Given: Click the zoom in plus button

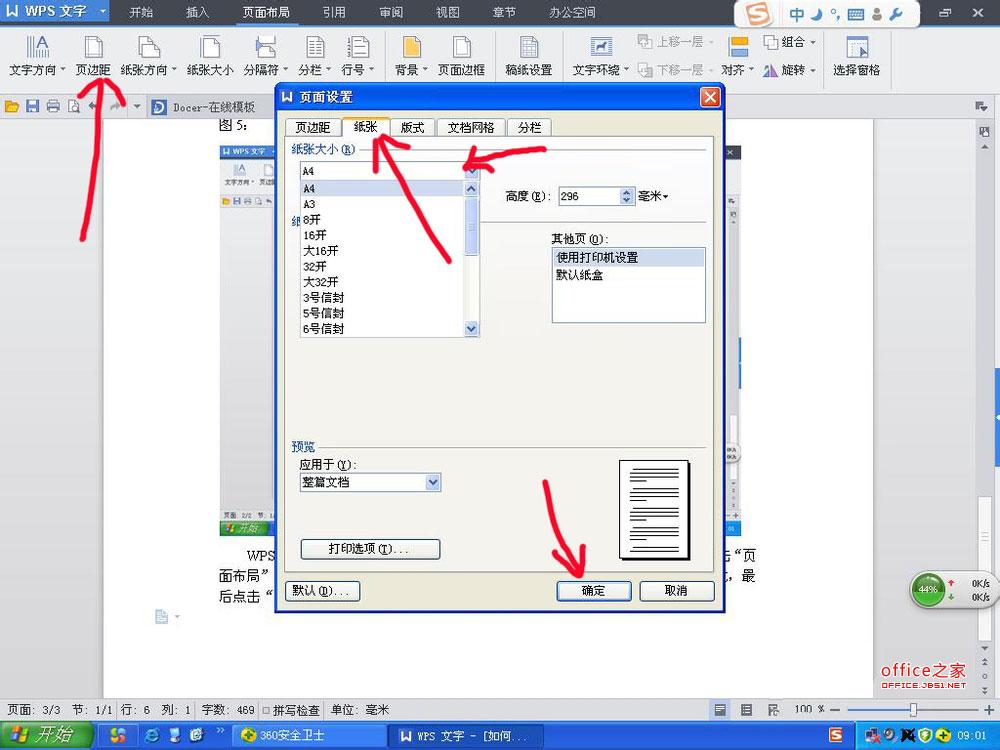Looking at the screenshot, I should click(x=989, y=710).
